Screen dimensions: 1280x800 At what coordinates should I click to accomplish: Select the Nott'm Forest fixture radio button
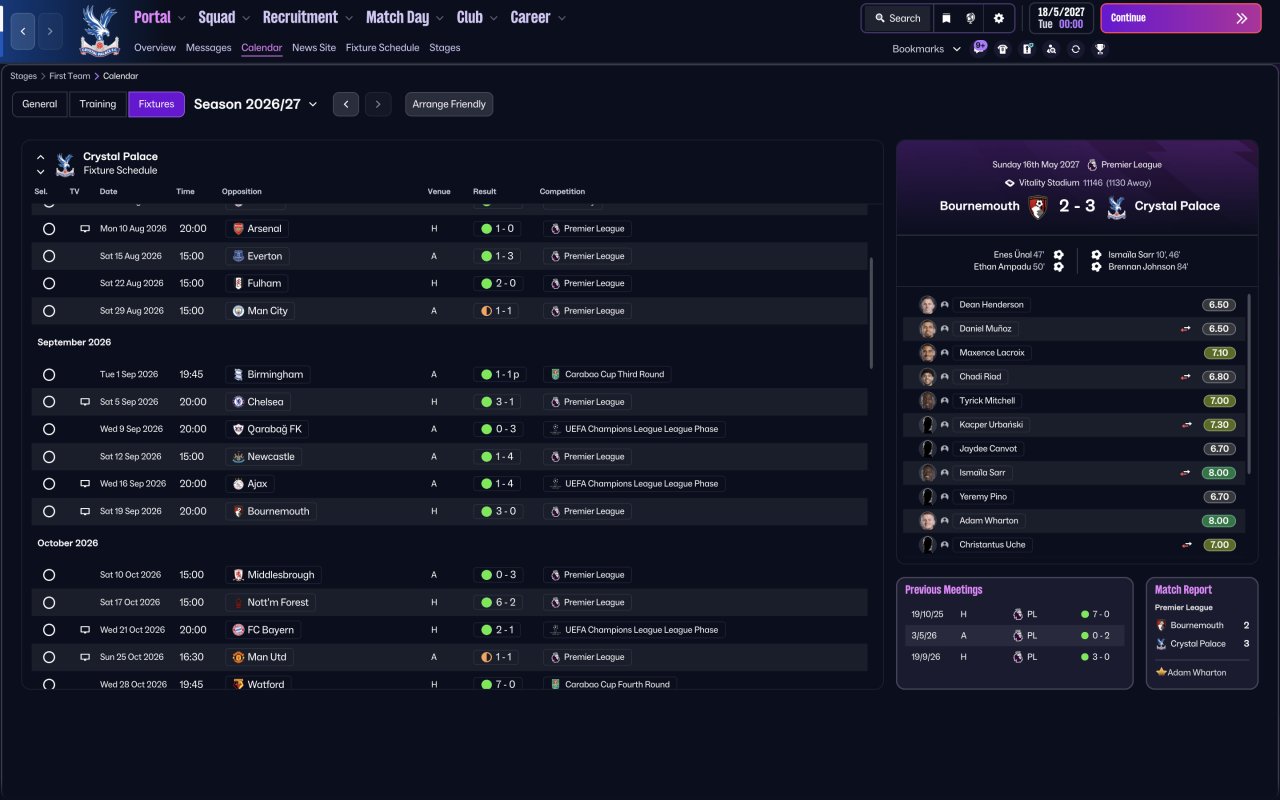coord(48,603)
